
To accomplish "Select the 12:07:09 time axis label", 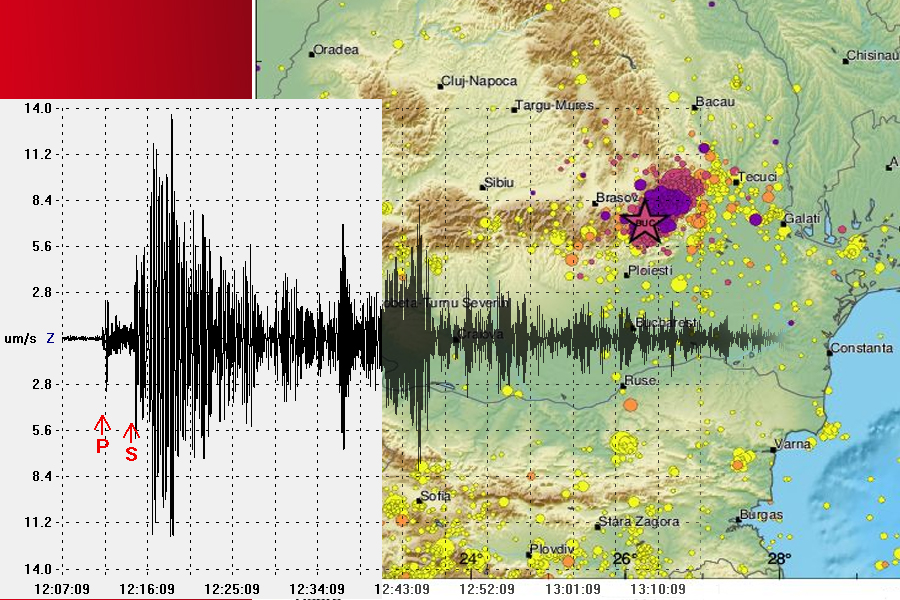I will pos(62,588).
